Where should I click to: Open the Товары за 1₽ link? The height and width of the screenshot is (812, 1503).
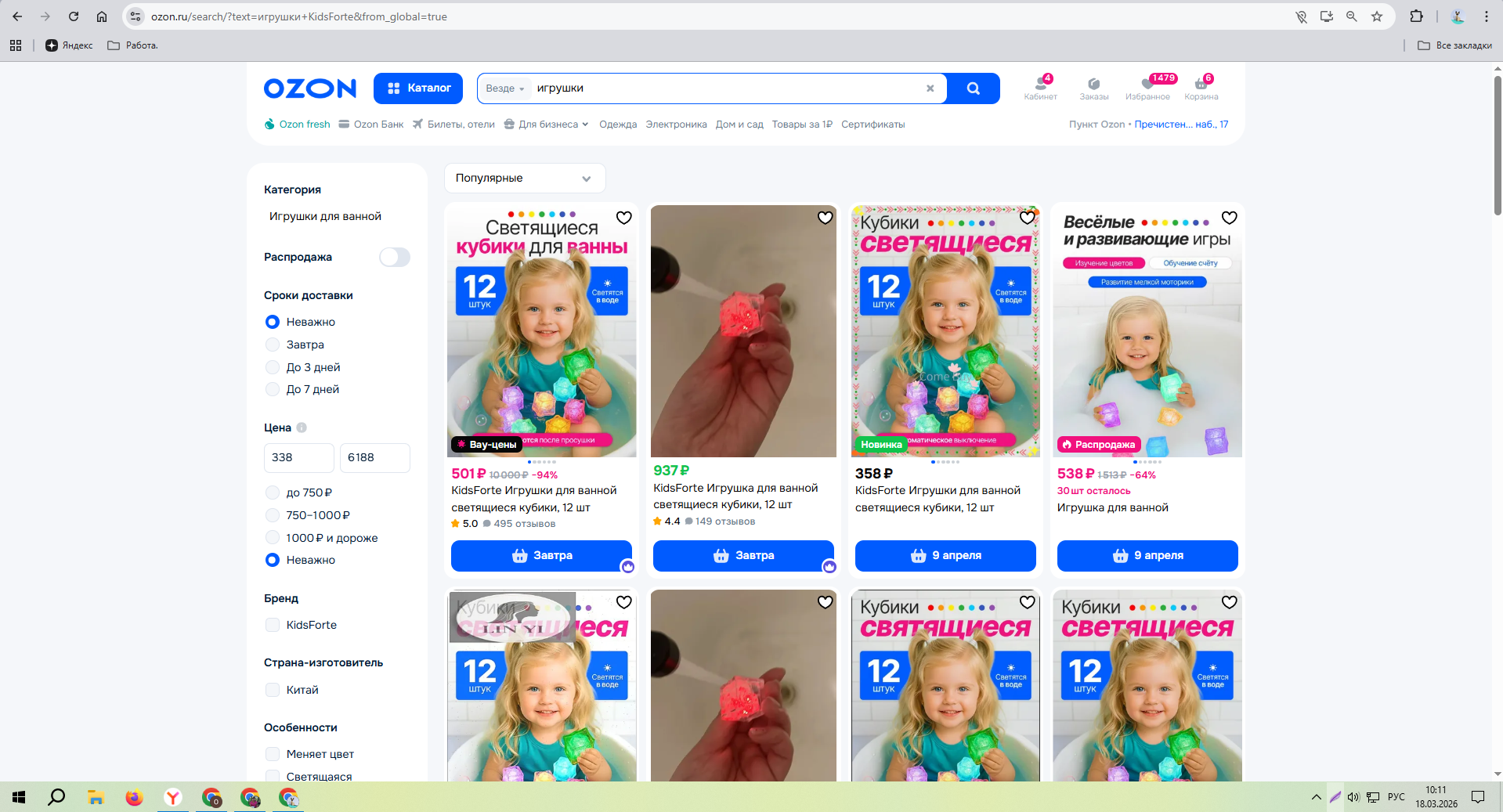click(802, 125)
